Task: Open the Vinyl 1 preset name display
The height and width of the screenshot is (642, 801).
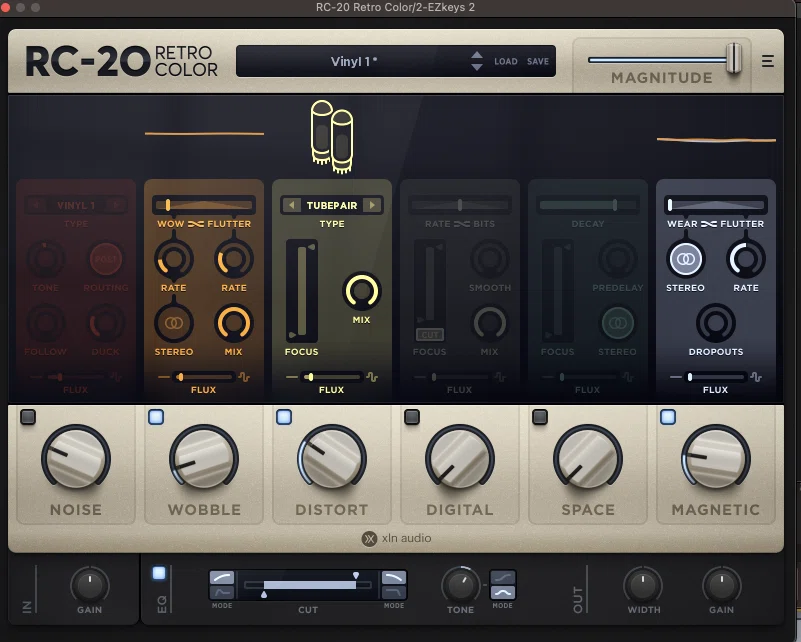Action: click(x=354, y=61)
